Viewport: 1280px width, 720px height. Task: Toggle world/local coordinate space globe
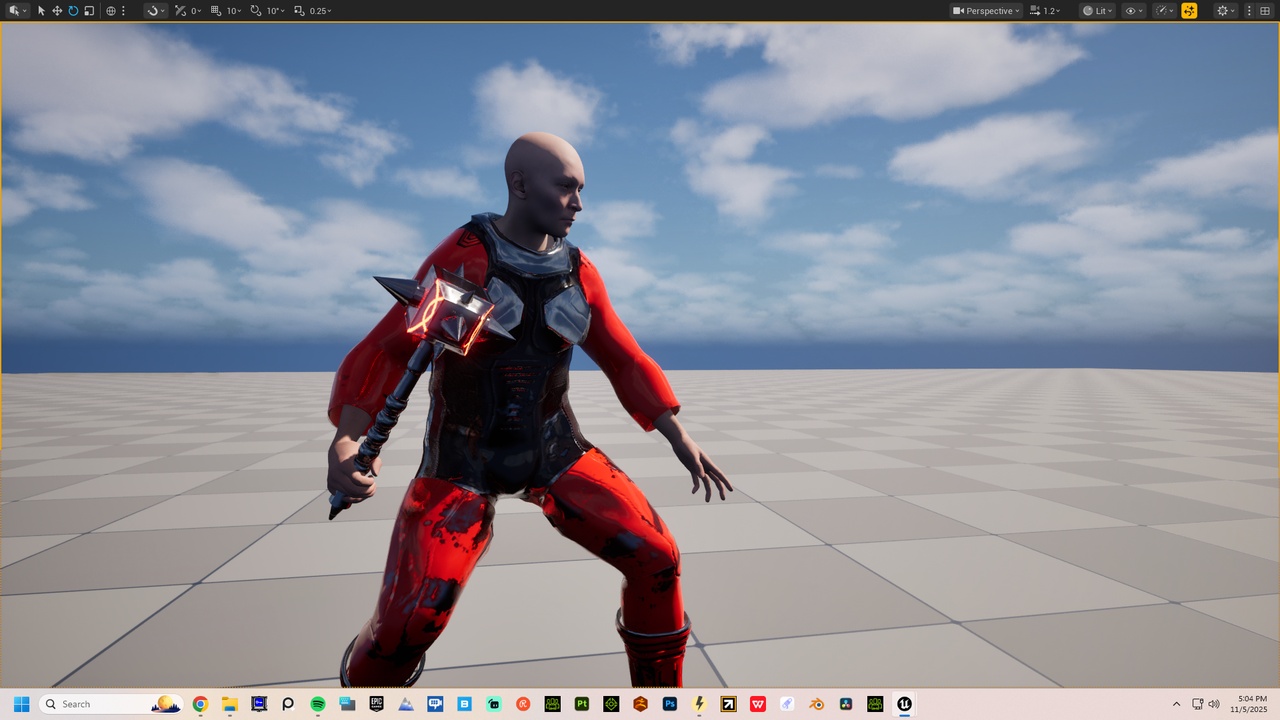click(111, 11)
